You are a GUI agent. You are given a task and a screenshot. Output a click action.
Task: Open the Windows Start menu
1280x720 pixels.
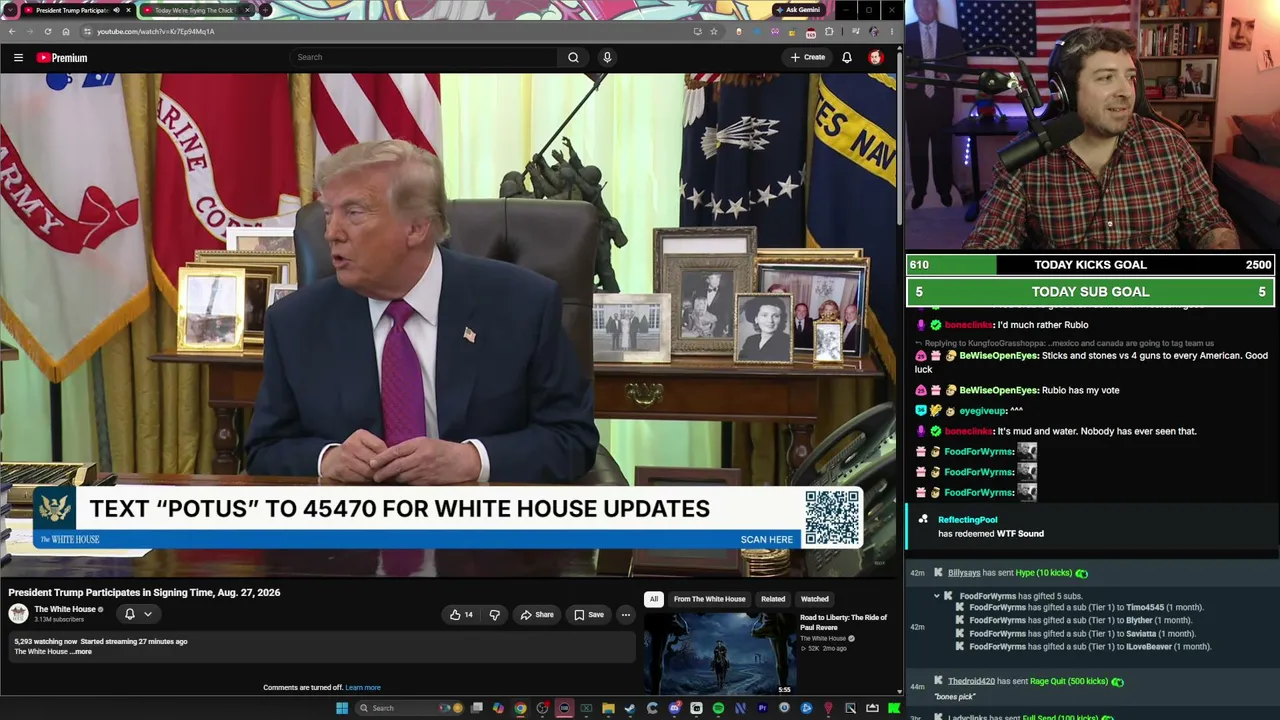pyautogui.click(x=342, y=708)
